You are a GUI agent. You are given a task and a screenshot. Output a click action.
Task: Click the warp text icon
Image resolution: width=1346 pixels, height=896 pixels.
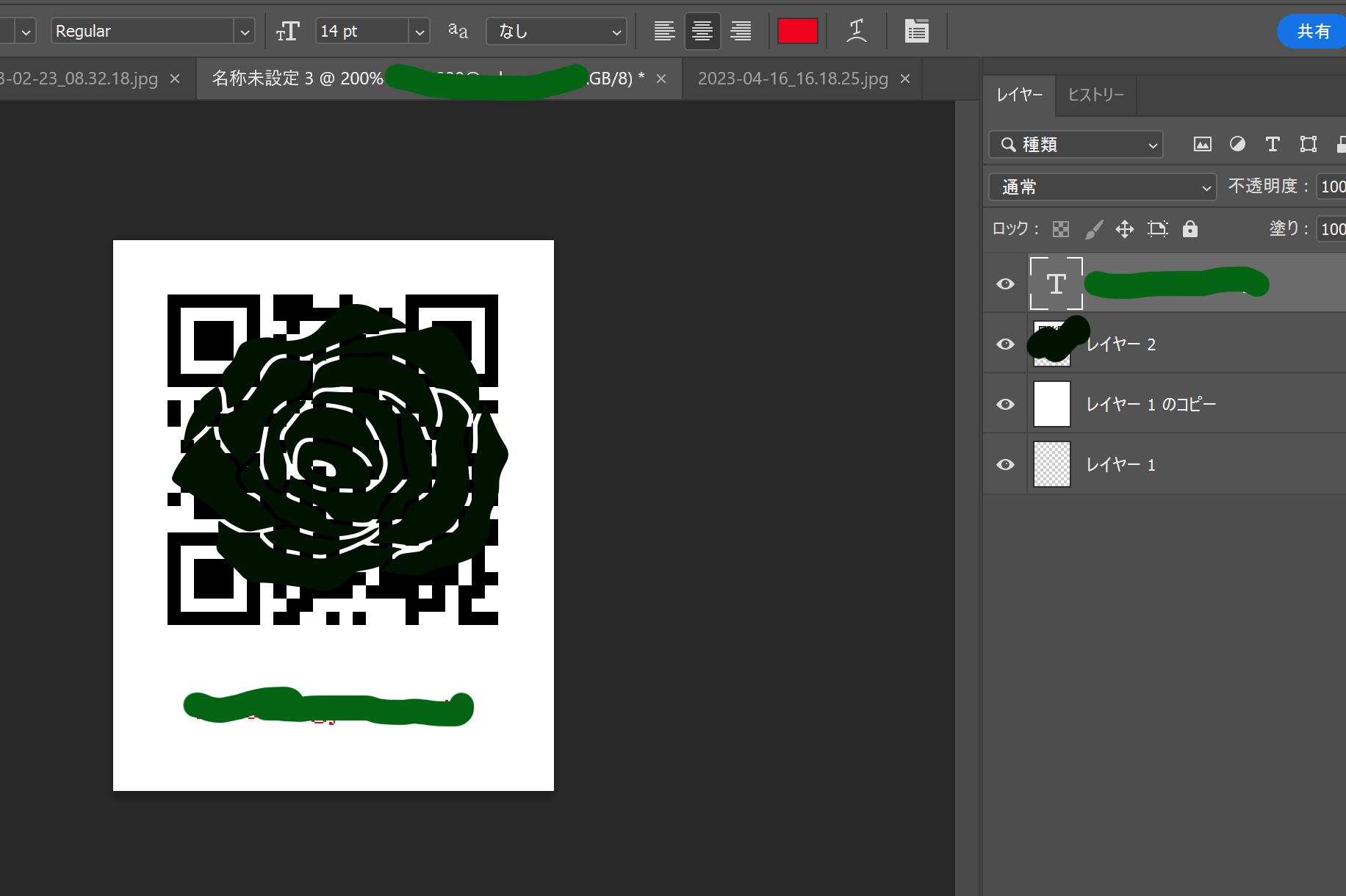click(x=857, y=32)
